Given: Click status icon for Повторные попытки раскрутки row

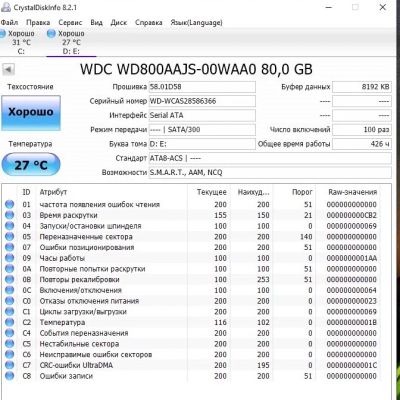Looking at the screenshot, I should click(x=10, y=269).
